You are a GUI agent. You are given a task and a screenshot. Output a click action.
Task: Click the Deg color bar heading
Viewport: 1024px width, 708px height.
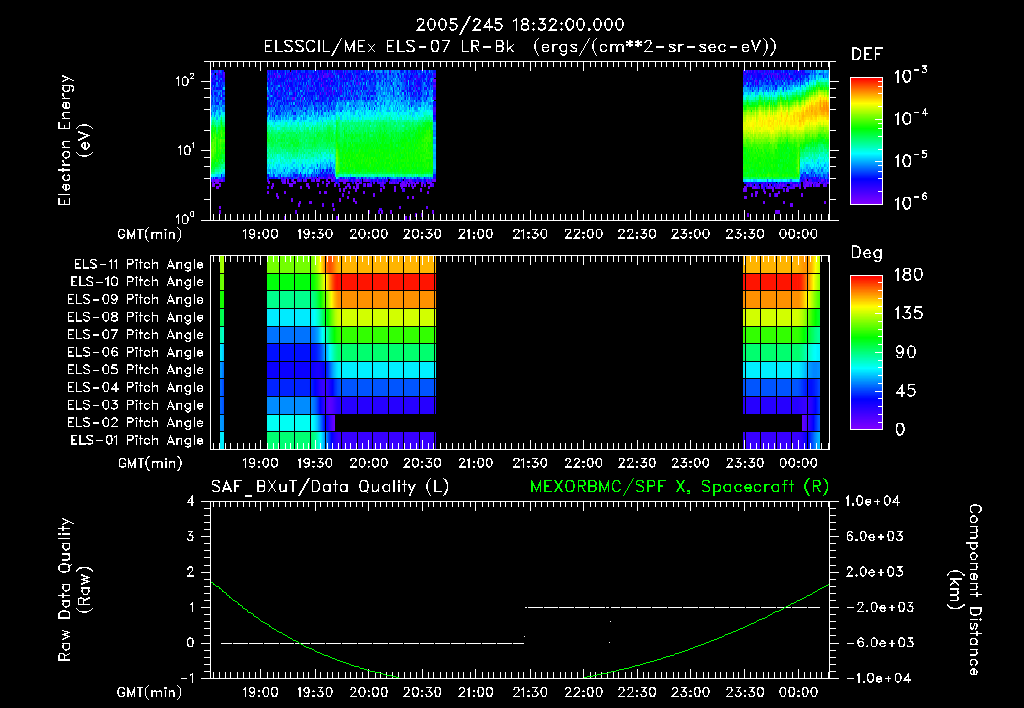click(x=867, y=253)
